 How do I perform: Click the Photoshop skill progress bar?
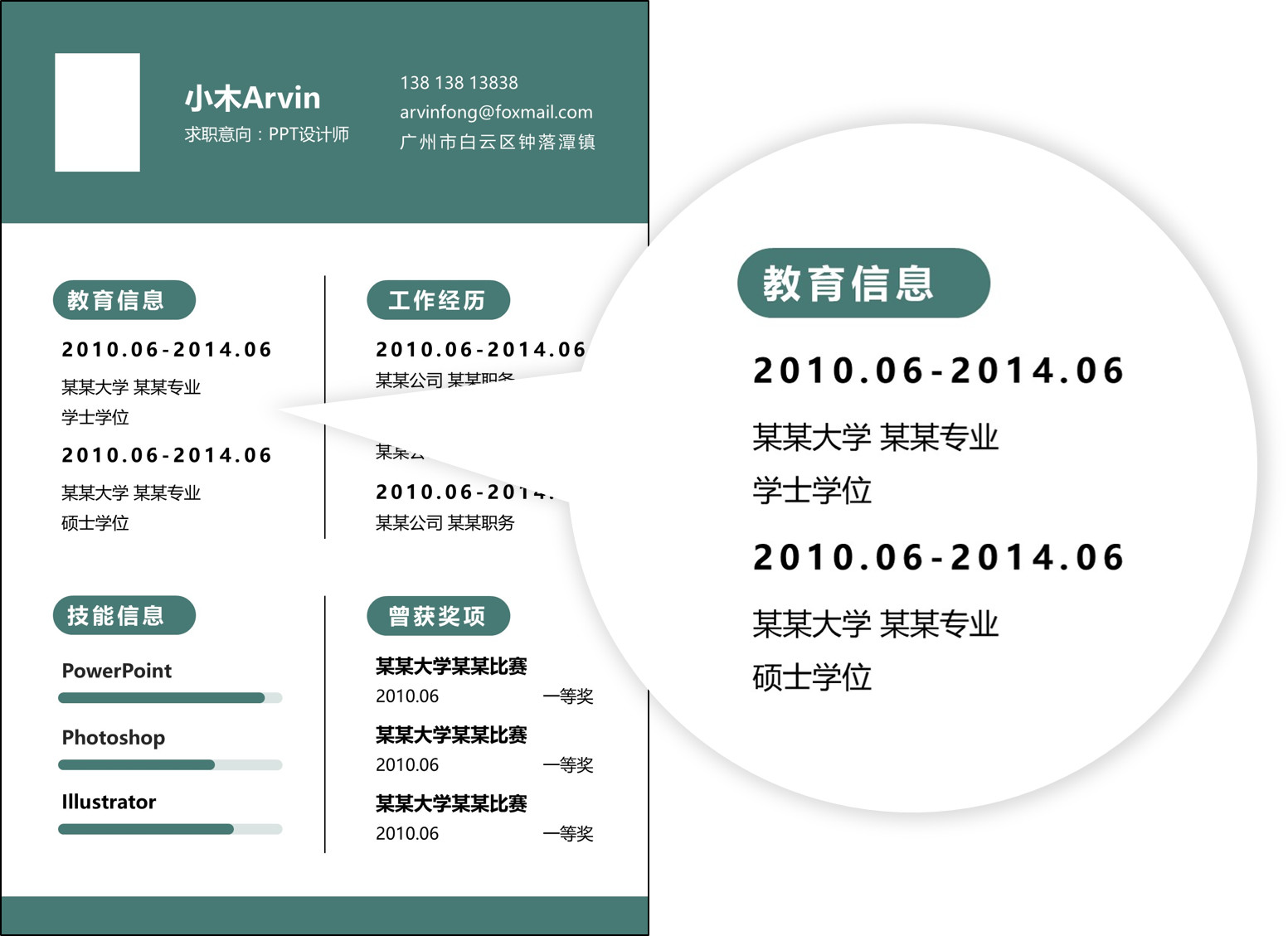pyautogui.click(x=169, y=764)
